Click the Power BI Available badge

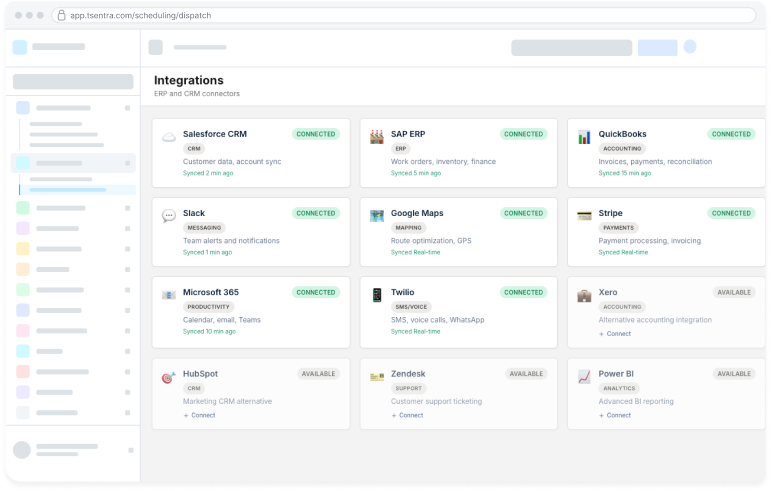click(734, 374)
